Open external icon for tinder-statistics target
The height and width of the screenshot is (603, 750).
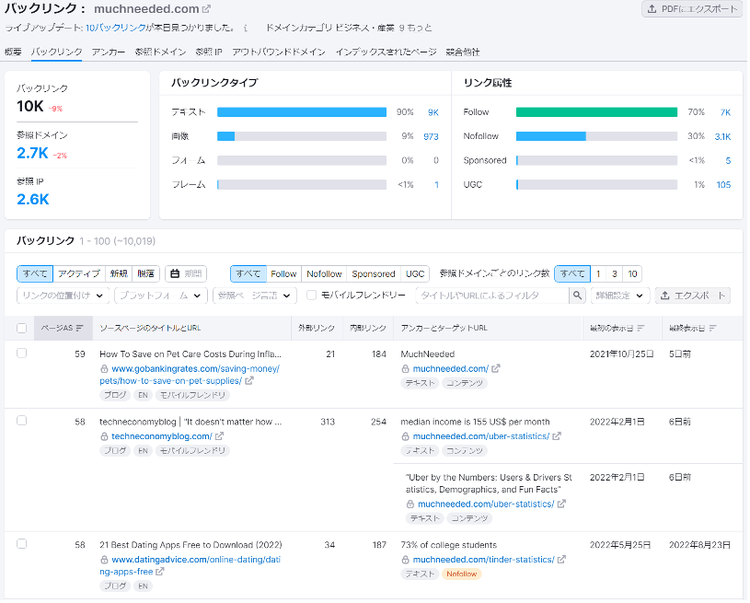pyautogui.click(x=561, y=560)
